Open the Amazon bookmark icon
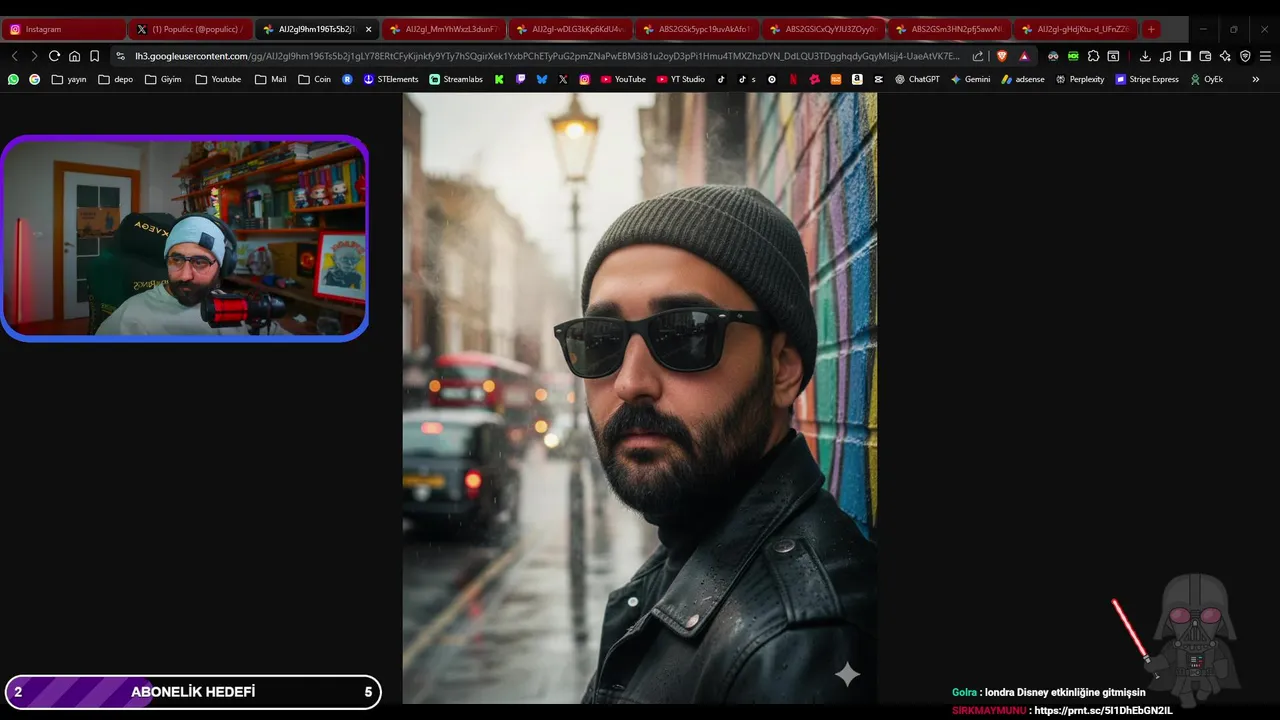Image resolution: width=1280 pixels, height=720 pixels. [x=857, y=79]
